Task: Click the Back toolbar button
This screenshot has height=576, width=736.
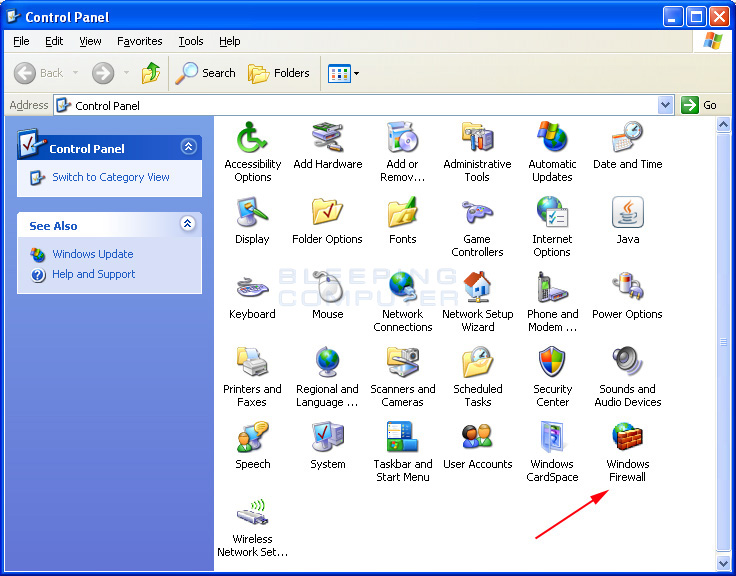Action: [x=38, y=73]
